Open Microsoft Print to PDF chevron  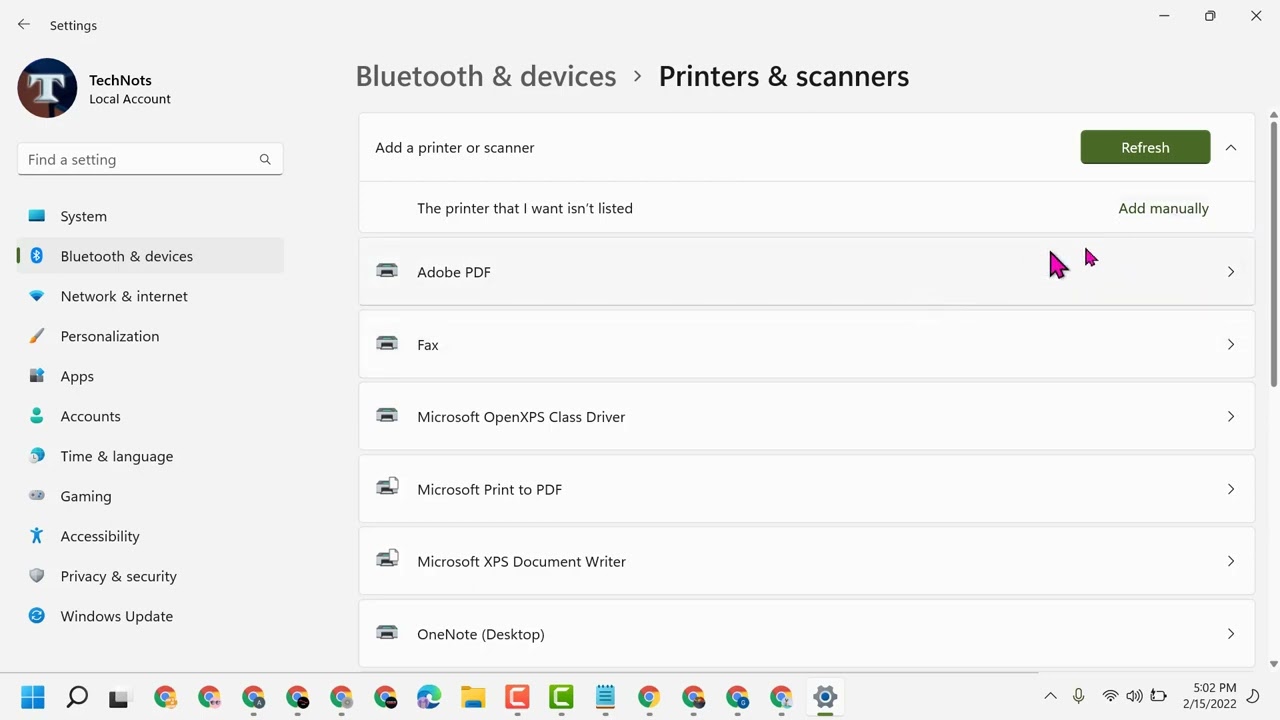point(1231,489)
